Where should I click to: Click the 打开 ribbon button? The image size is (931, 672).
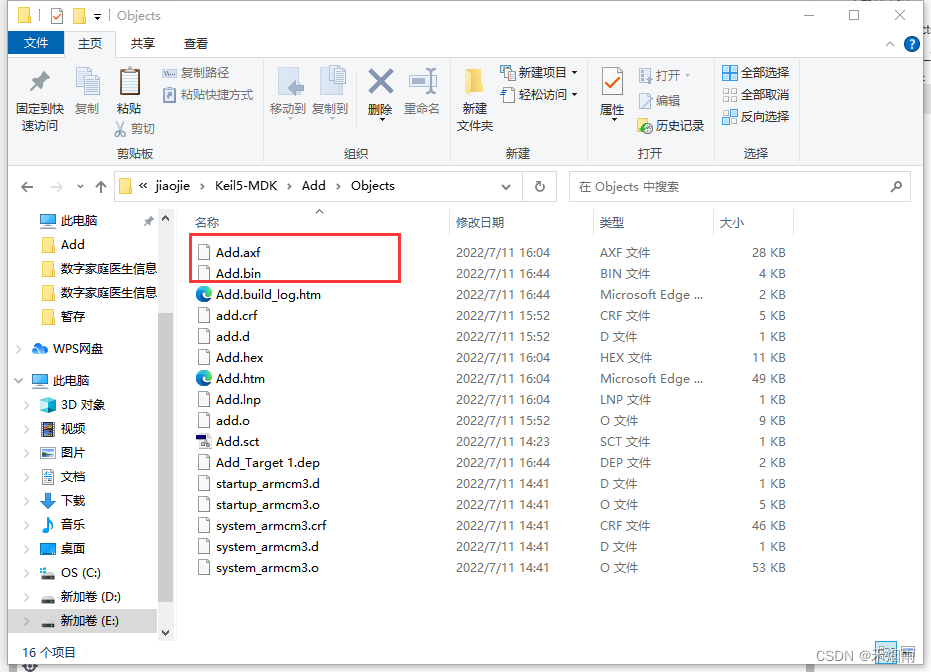[x=664, y=75]
